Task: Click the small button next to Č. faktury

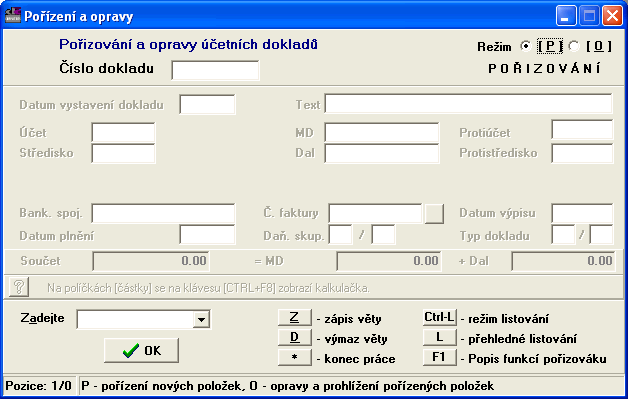Action: [x=434, y=213]
